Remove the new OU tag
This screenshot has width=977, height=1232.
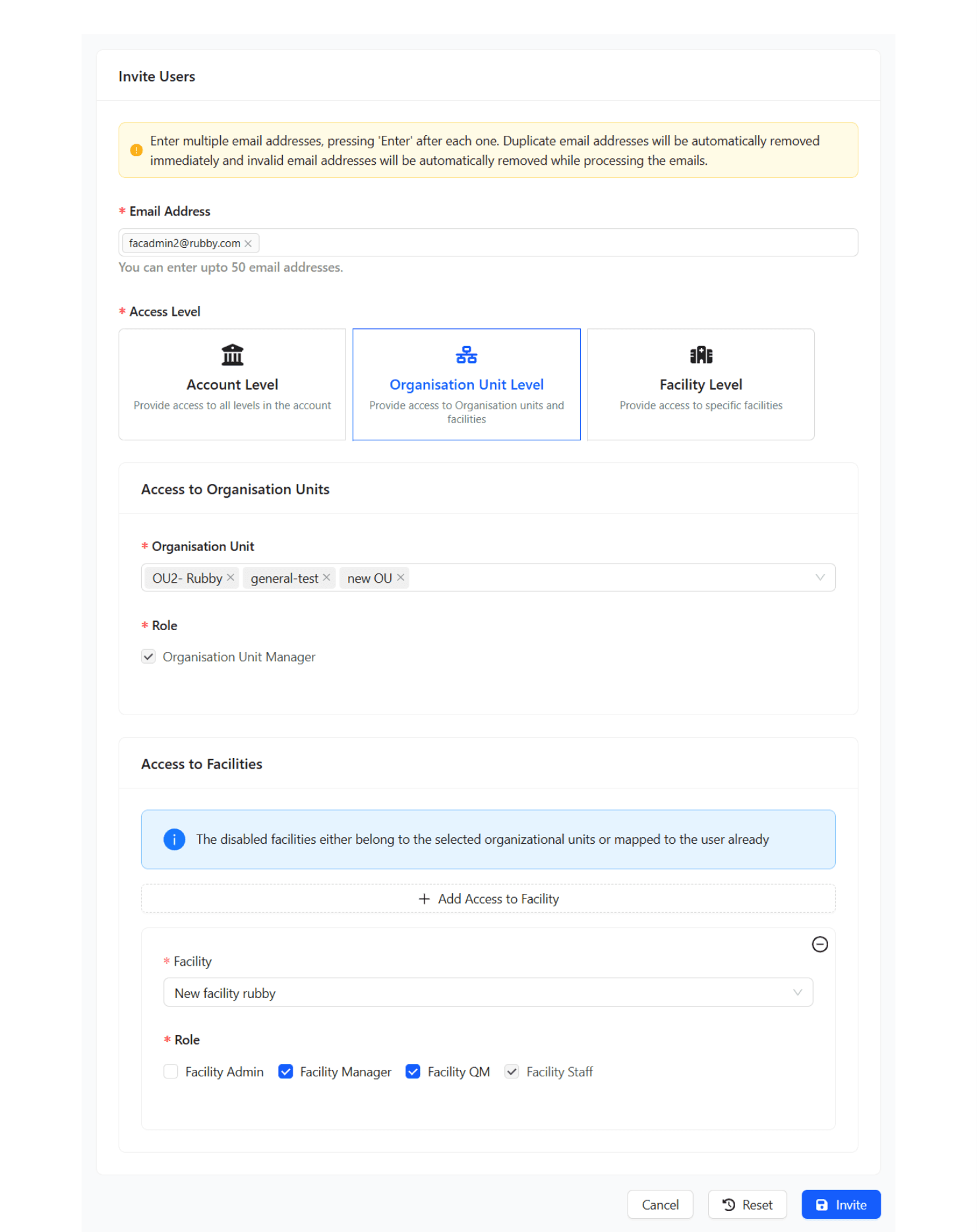pyautogui.click(x=401, y=577)
